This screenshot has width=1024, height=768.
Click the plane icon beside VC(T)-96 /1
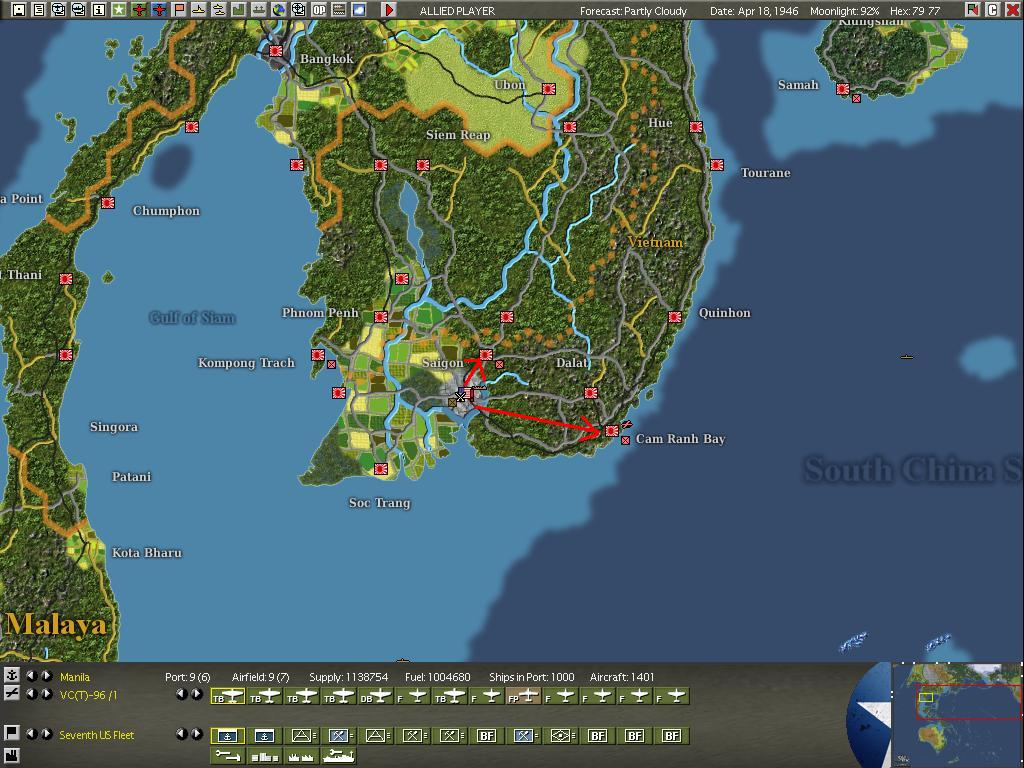[11, 694]
